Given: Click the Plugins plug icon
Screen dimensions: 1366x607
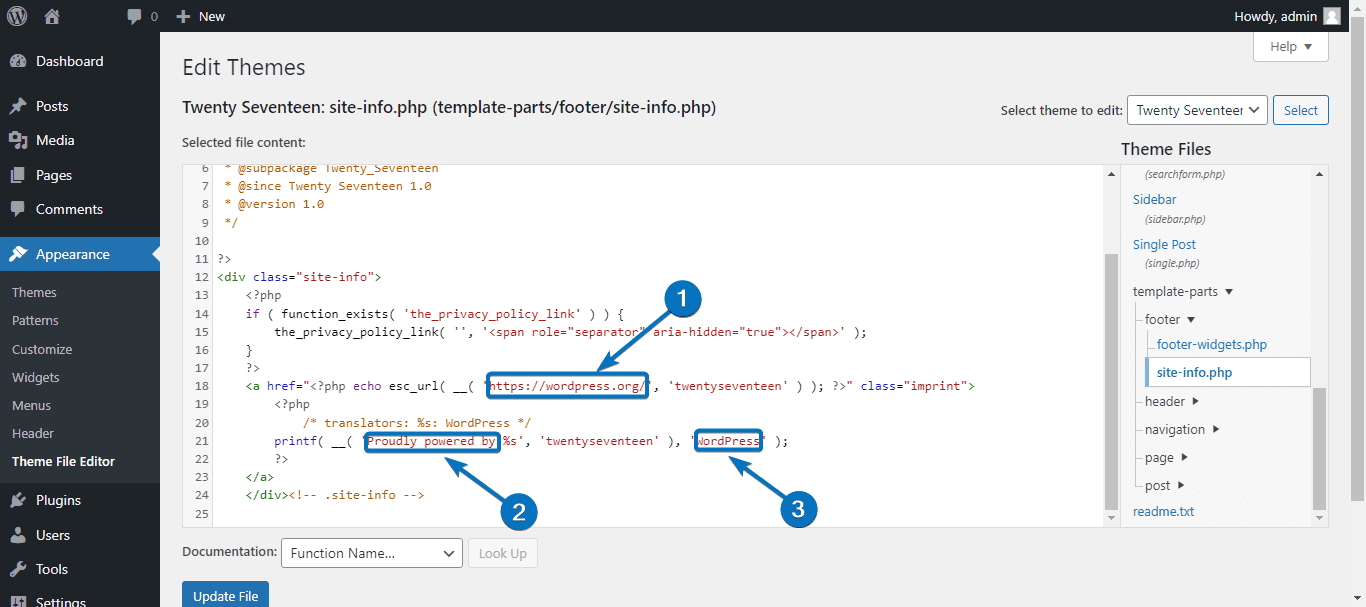Looking at the screenshot, I should click(18, 500).
